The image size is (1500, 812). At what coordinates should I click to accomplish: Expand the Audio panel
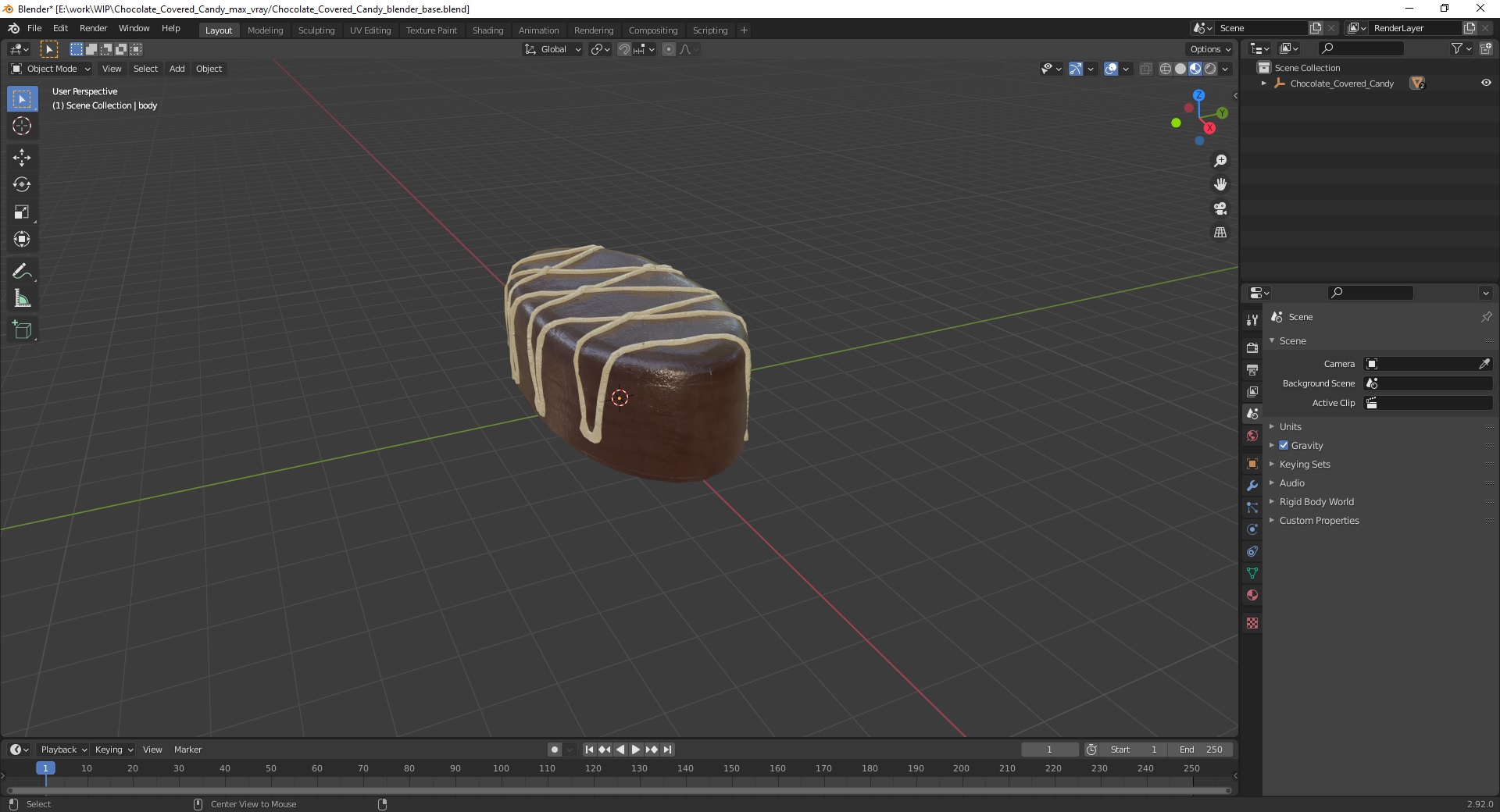1291,483
